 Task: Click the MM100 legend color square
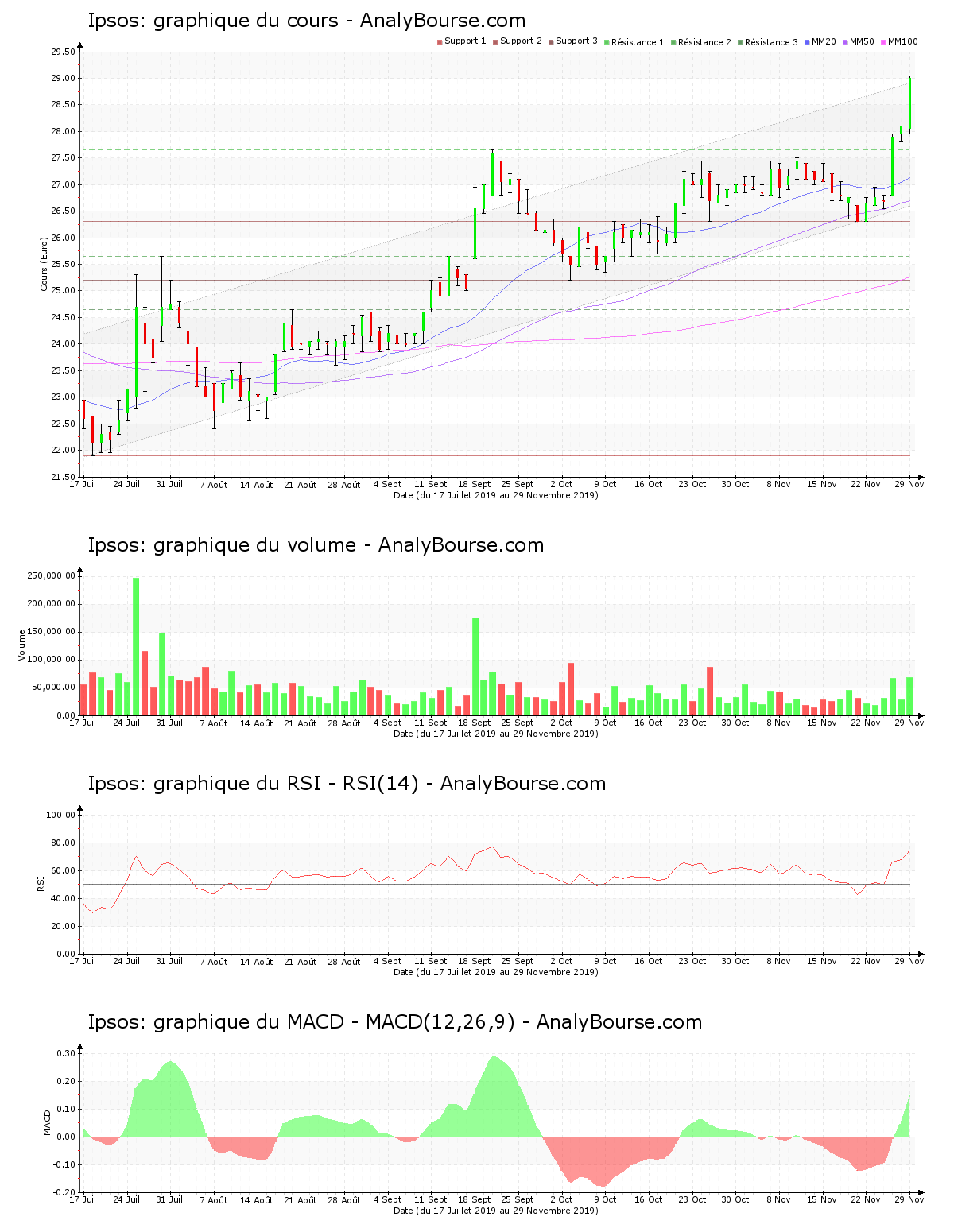pyautogui.click(x=883, y=42)
